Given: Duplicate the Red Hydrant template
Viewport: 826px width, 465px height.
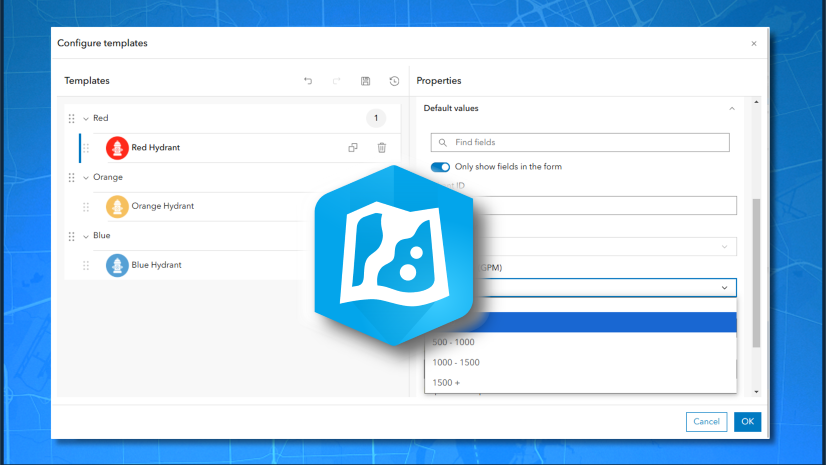Looking at the screenshot, I should (x=353, y=147).
